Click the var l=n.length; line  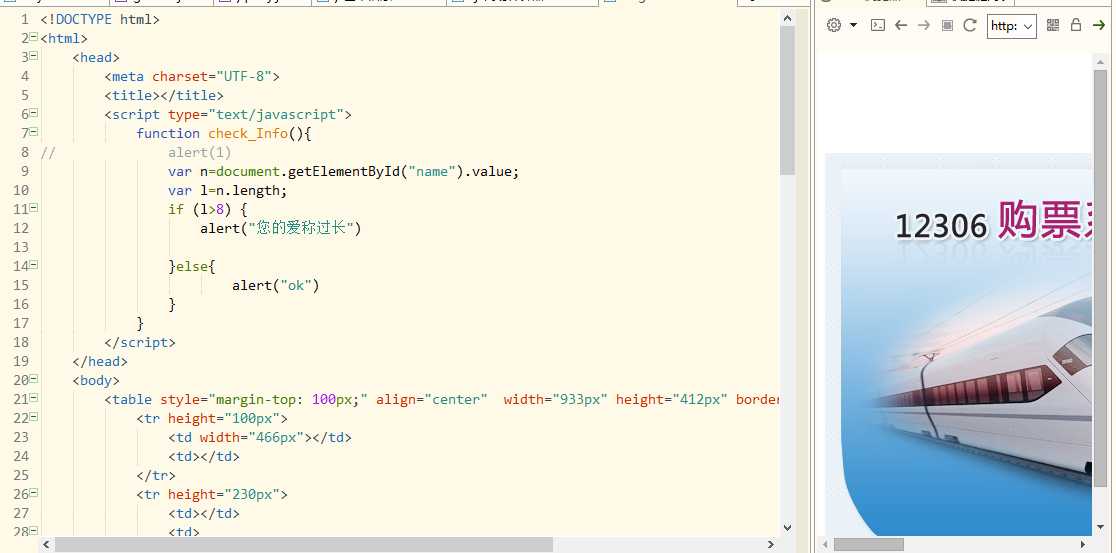point(228,190)
